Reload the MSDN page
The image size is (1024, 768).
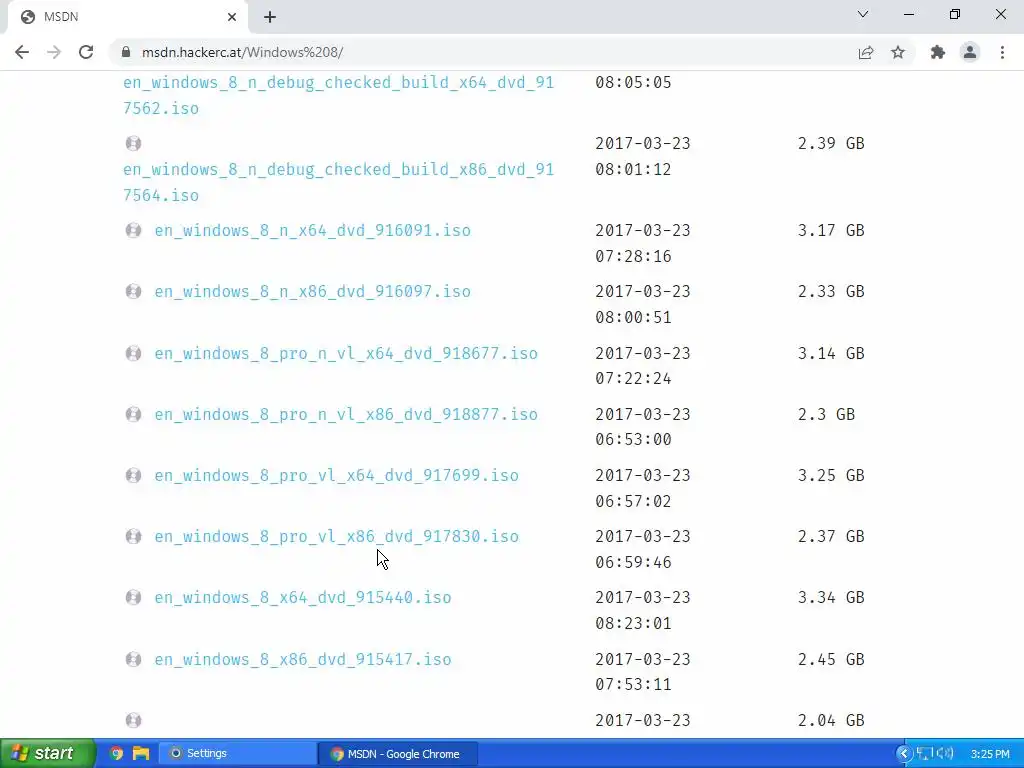[x=86, y=52]
